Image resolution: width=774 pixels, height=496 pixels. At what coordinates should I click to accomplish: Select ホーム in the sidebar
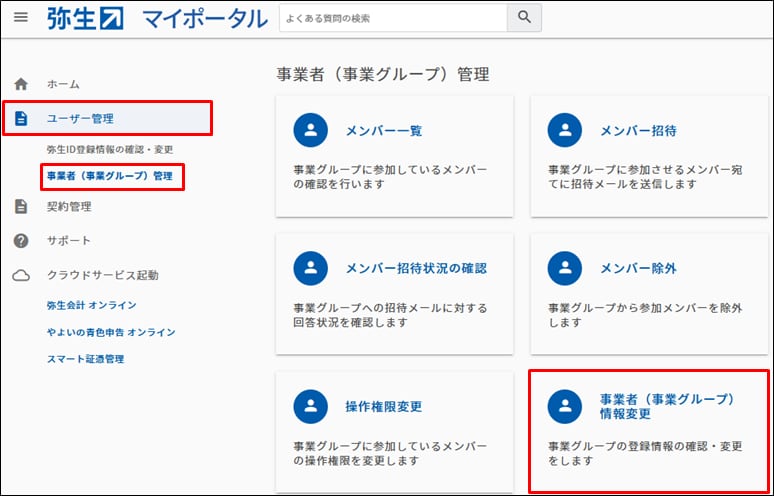pos(63,85)
